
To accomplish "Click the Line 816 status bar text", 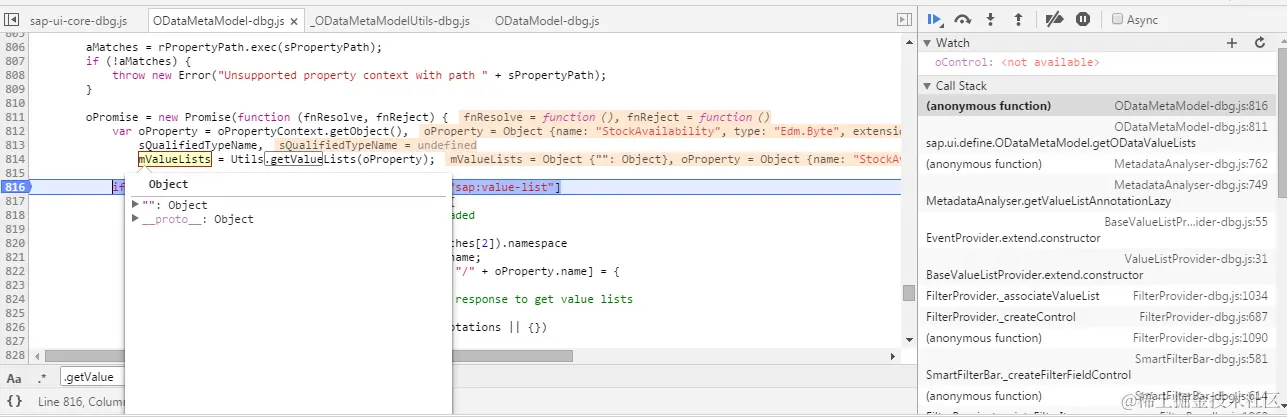I will pyautogui.click(x=80, y=401).
